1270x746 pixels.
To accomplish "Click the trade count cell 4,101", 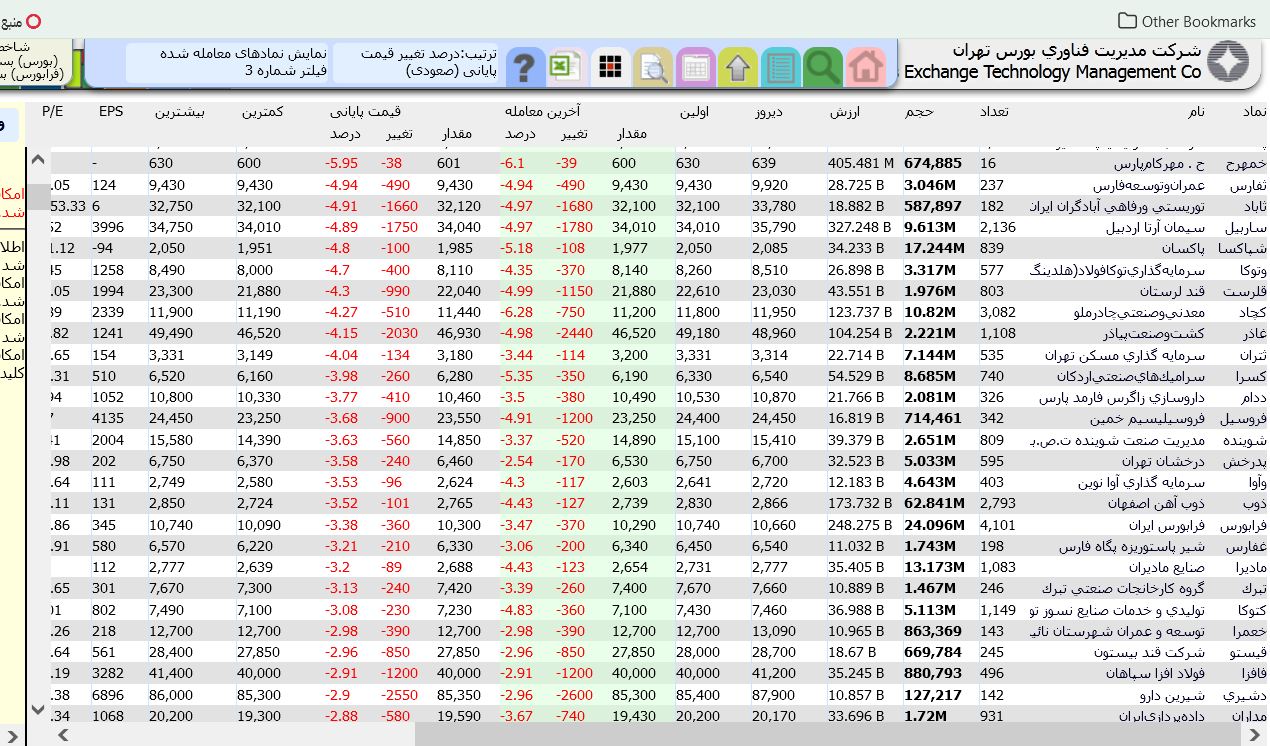I will [998, 525].
